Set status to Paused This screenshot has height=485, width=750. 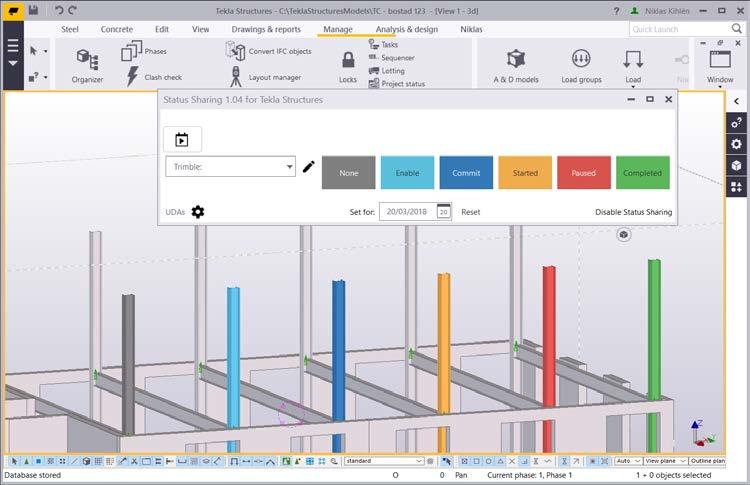pyautogui.click(x=584, y=173)
